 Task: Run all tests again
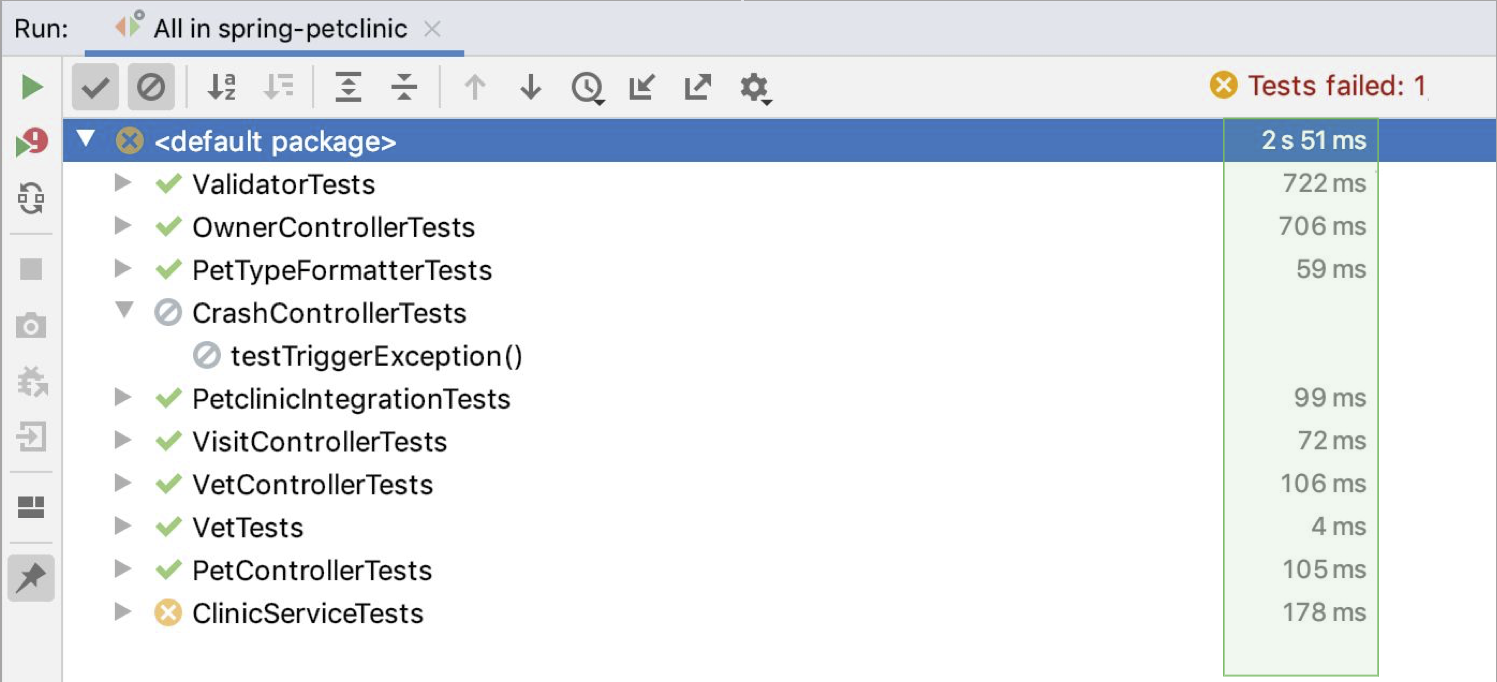(31, 87)
